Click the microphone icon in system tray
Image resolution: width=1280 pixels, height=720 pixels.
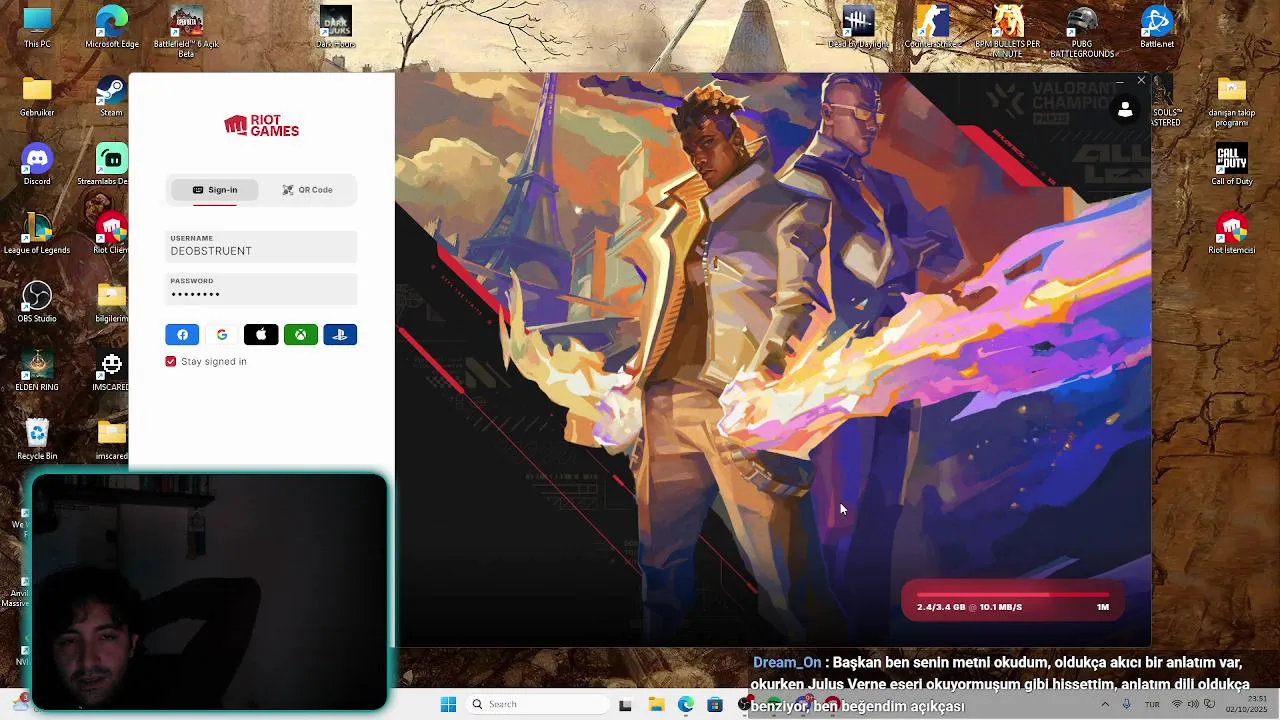1127,704
